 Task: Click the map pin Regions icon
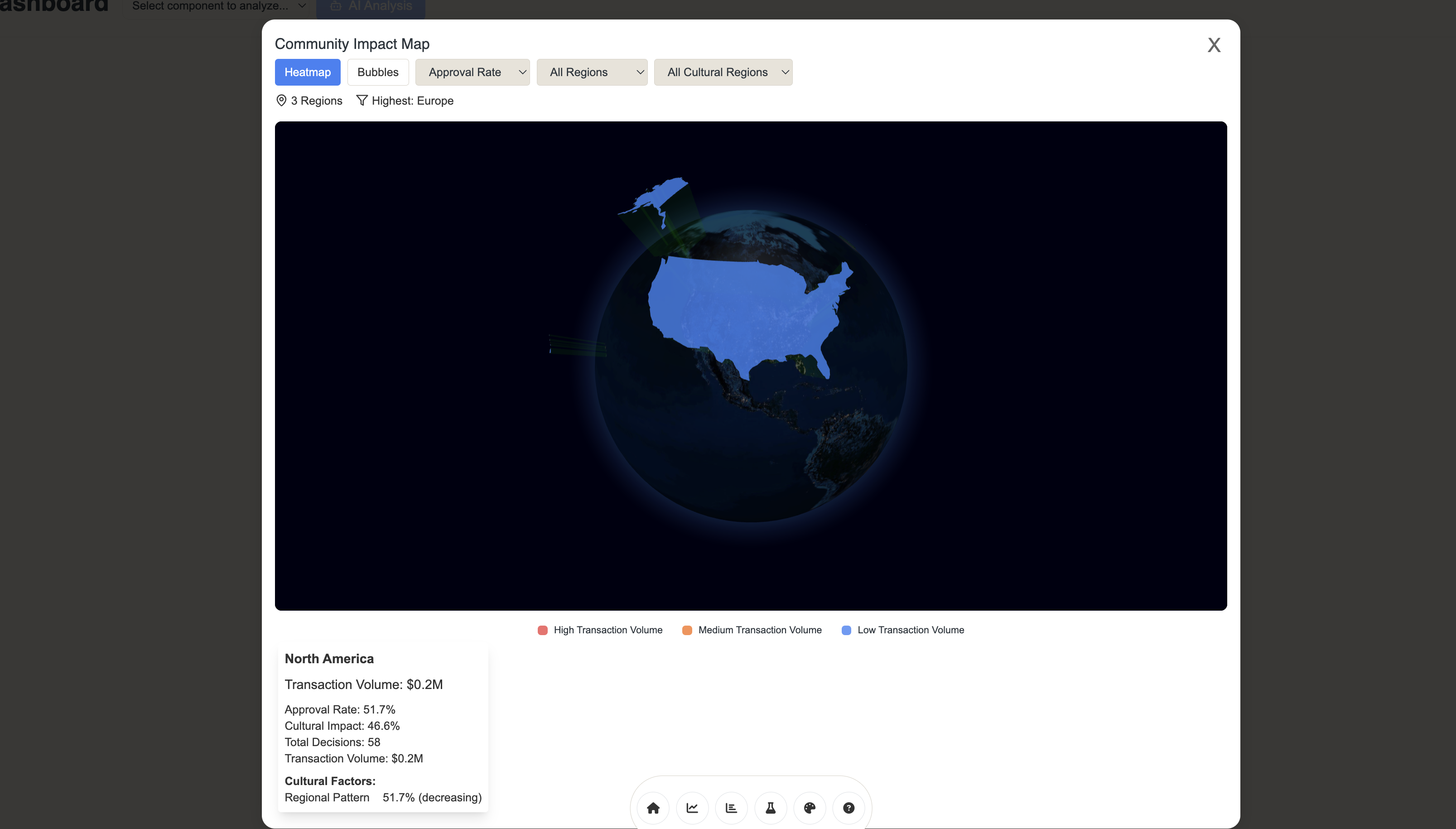pyautogui.click(x=281, y=100)
